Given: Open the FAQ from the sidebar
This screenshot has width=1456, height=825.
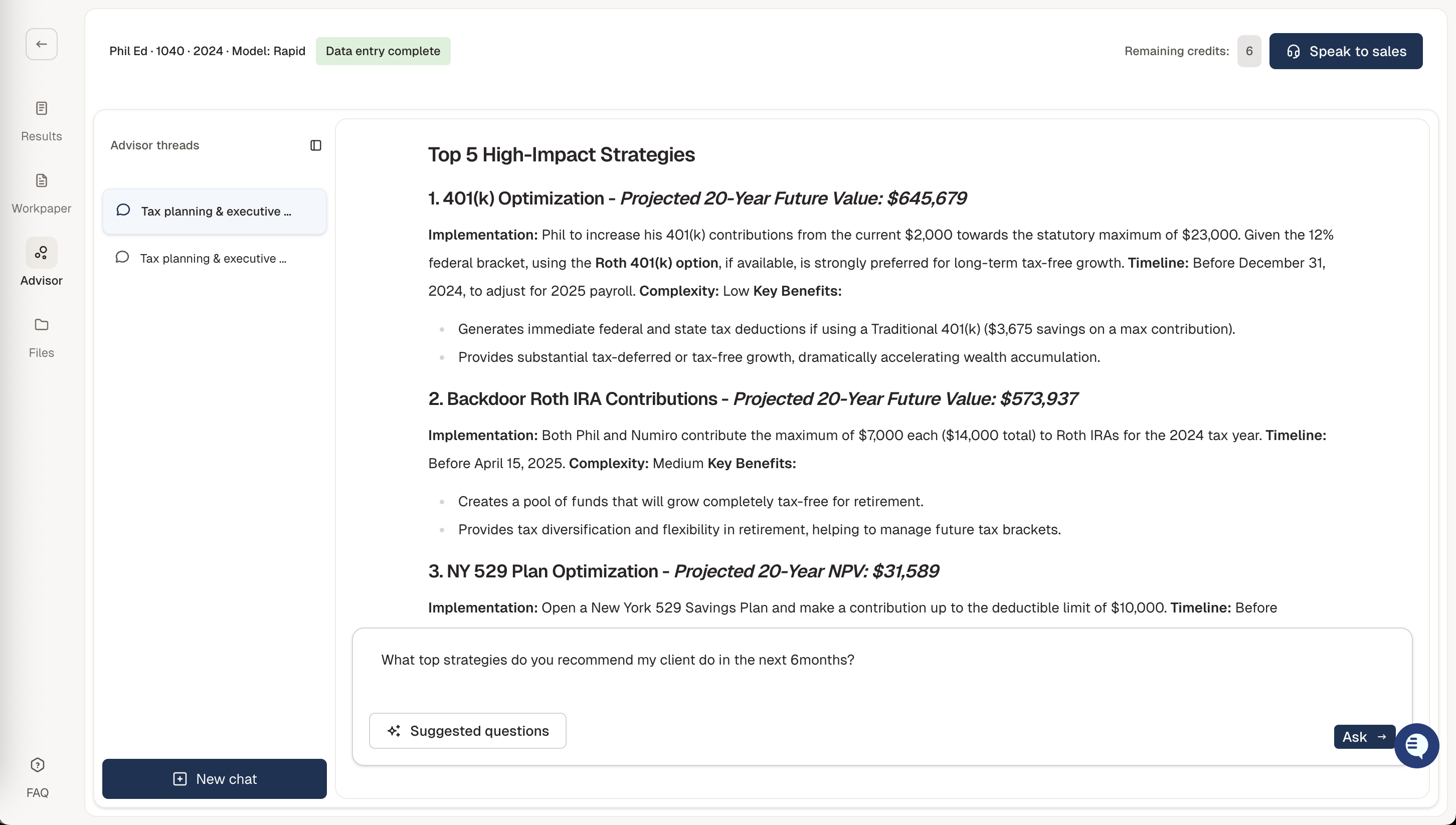Looking at the screenshot, I should (x=38, y=777).
